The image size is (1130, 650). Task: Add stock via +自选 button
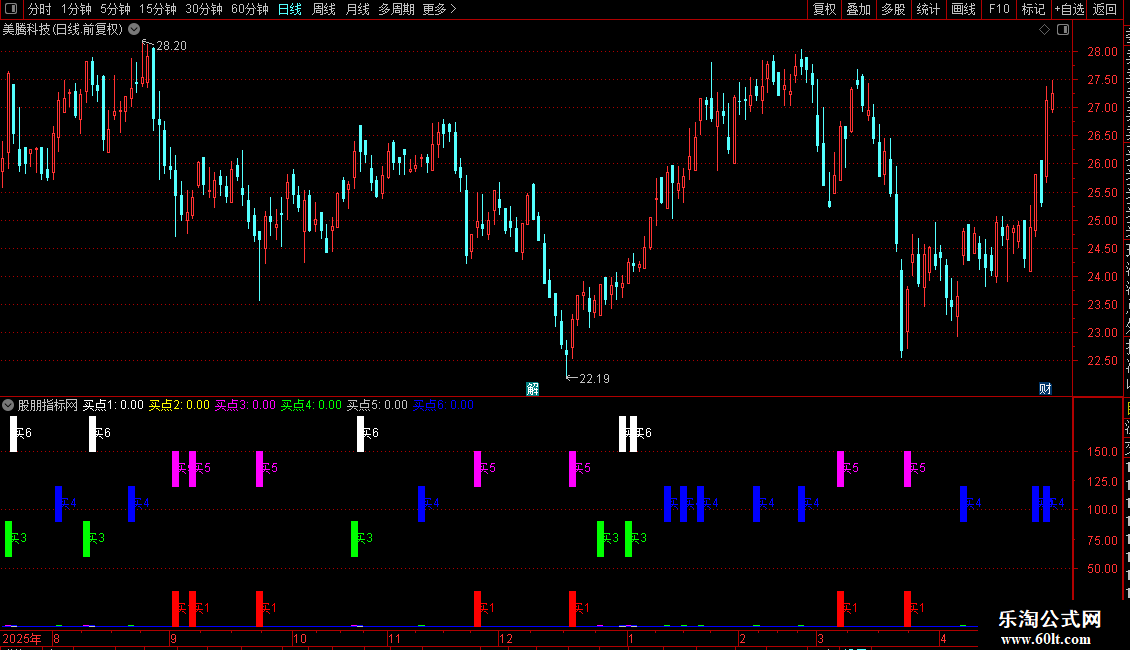(x=1069, y=9)
